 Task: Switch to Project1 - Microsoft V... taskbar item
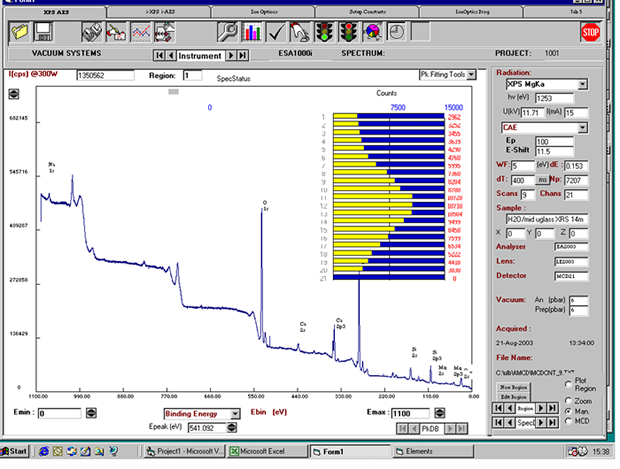pos(185,451)
